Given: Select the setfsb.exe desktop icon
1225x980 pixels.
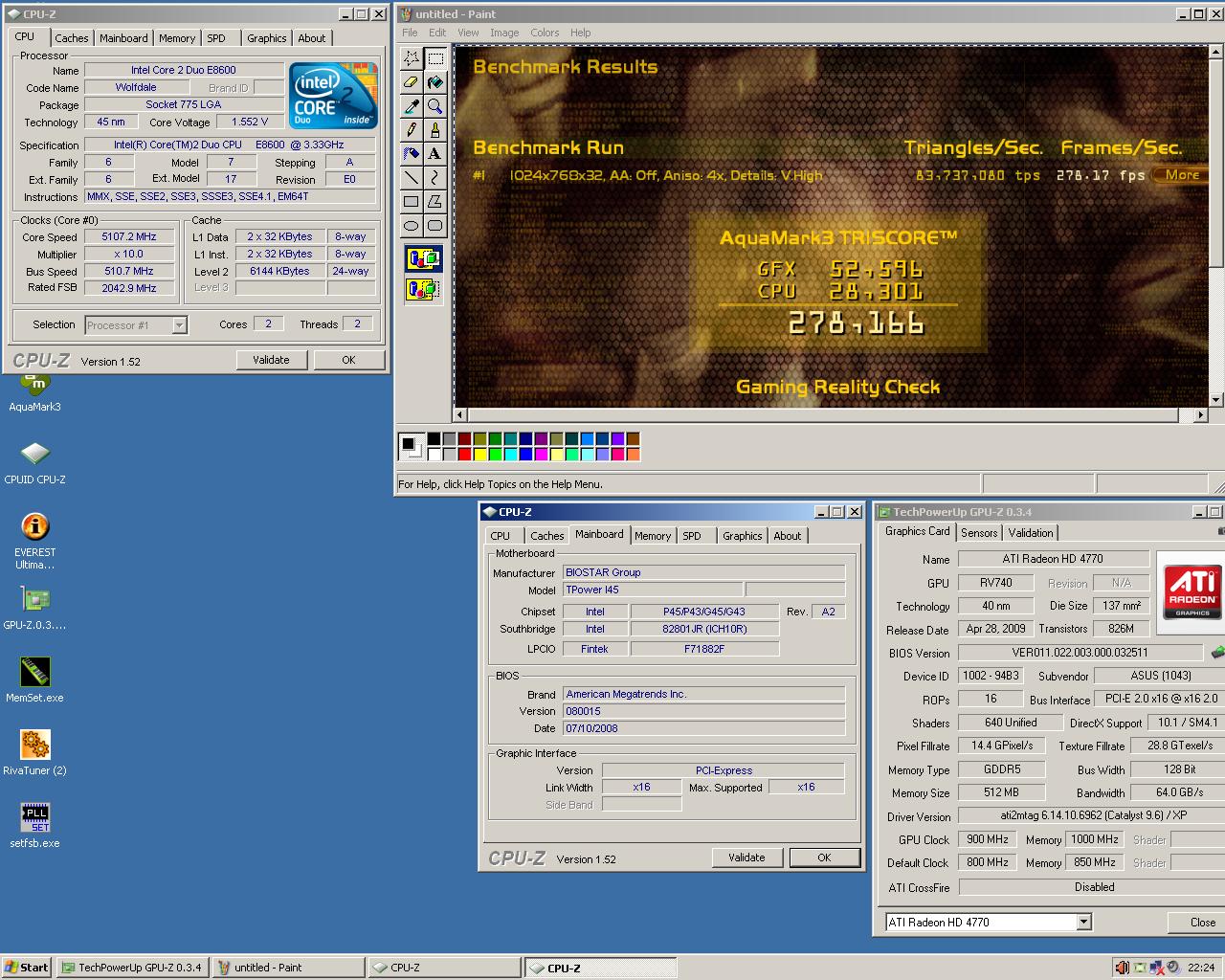Looking at the screenshot, I should [34, 827].
